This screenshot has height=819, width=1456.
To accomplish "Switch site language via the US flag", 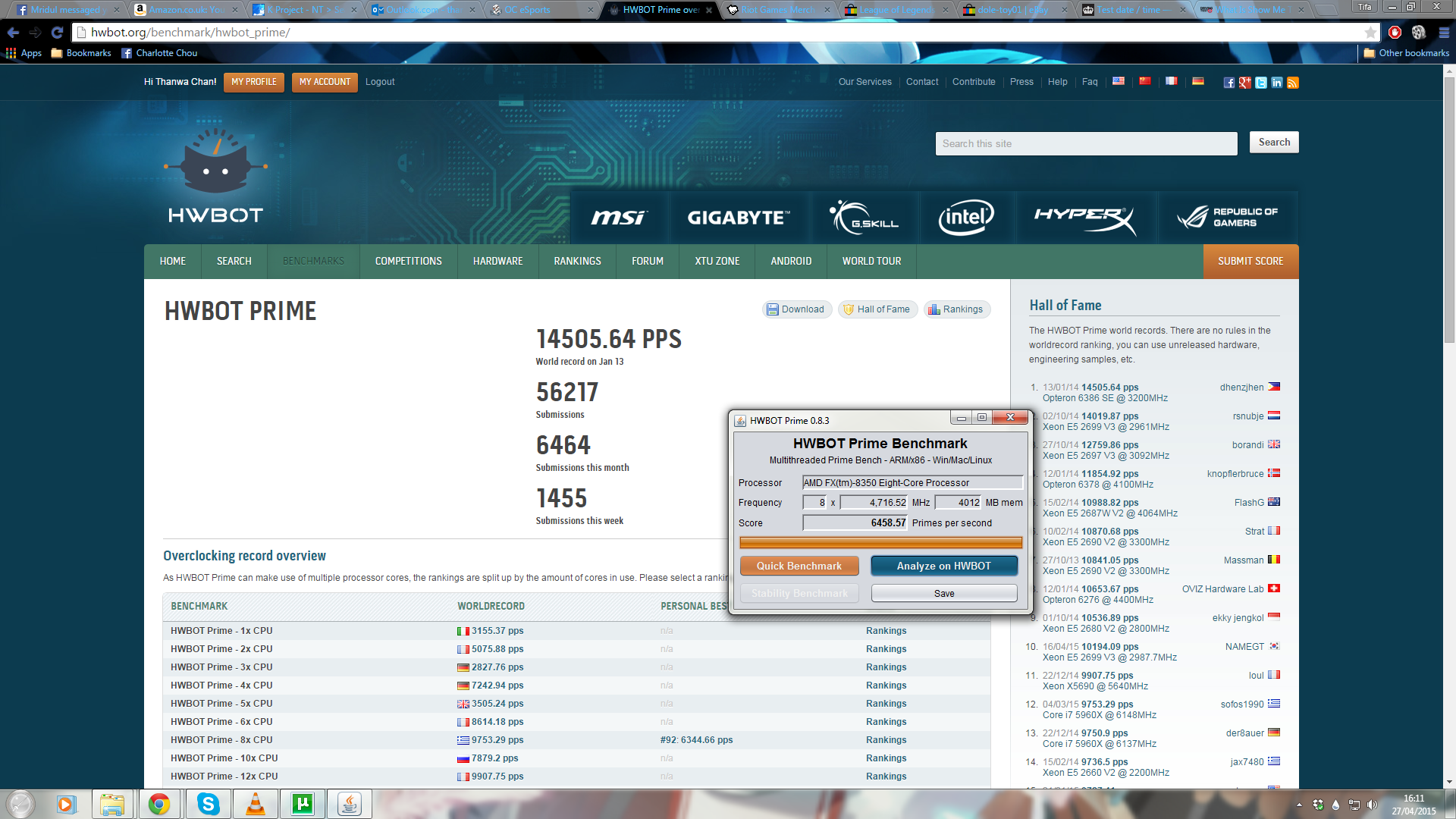I will point(1119,81).
